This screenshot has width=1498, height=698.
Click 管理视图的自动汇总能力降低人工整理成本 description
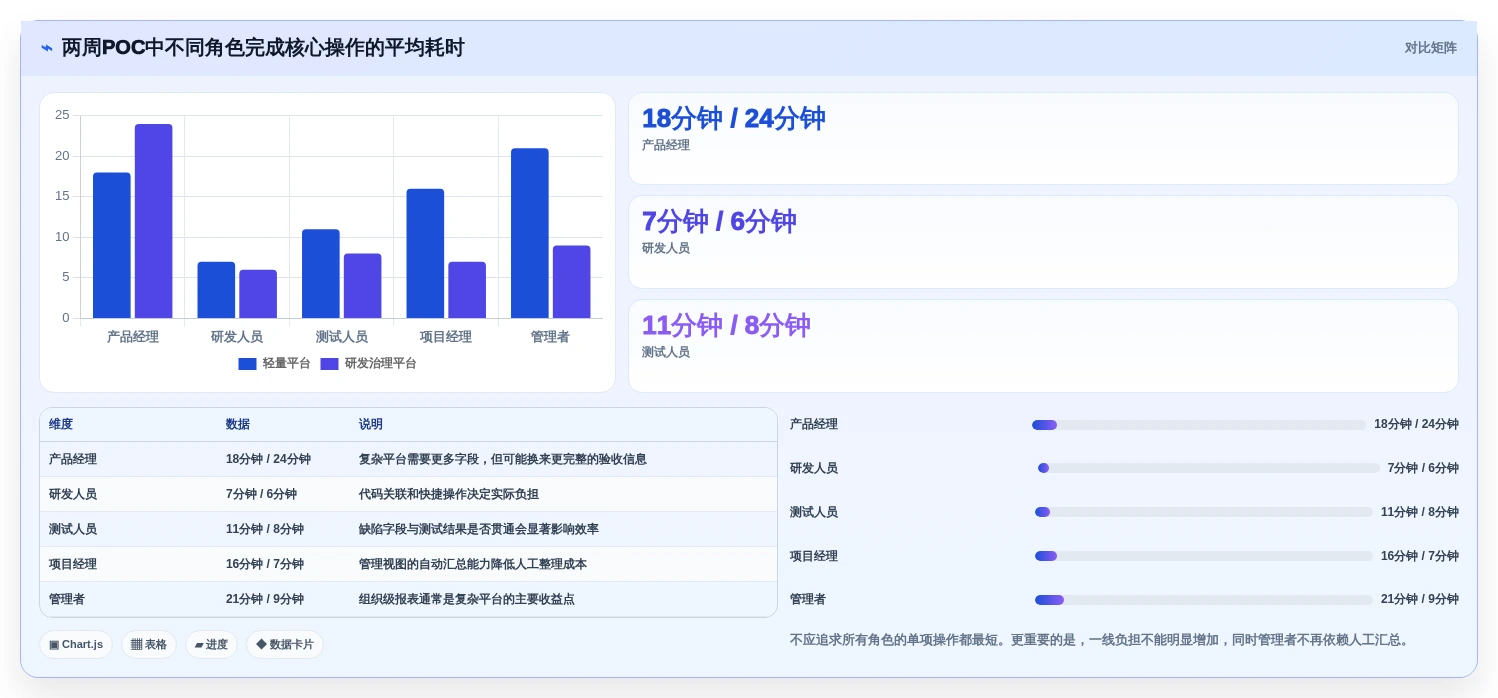(x=473, y=564)
